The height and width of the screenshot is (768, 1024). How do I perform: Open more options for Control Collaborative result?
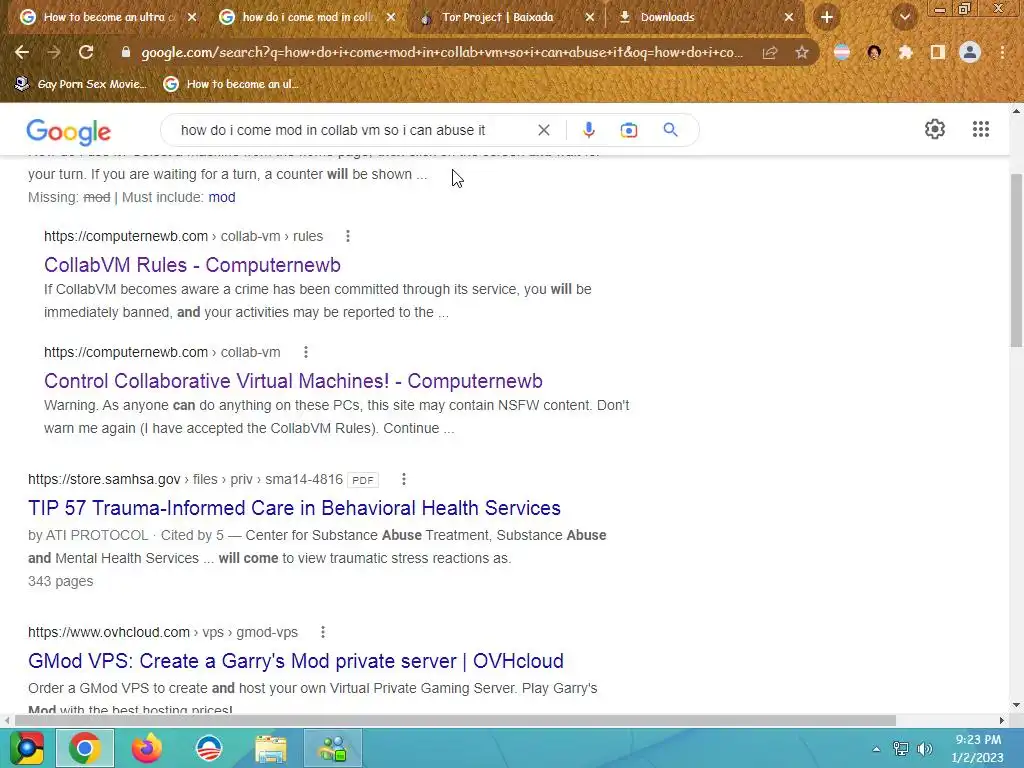pyautogui.click(x=305, y=352)
